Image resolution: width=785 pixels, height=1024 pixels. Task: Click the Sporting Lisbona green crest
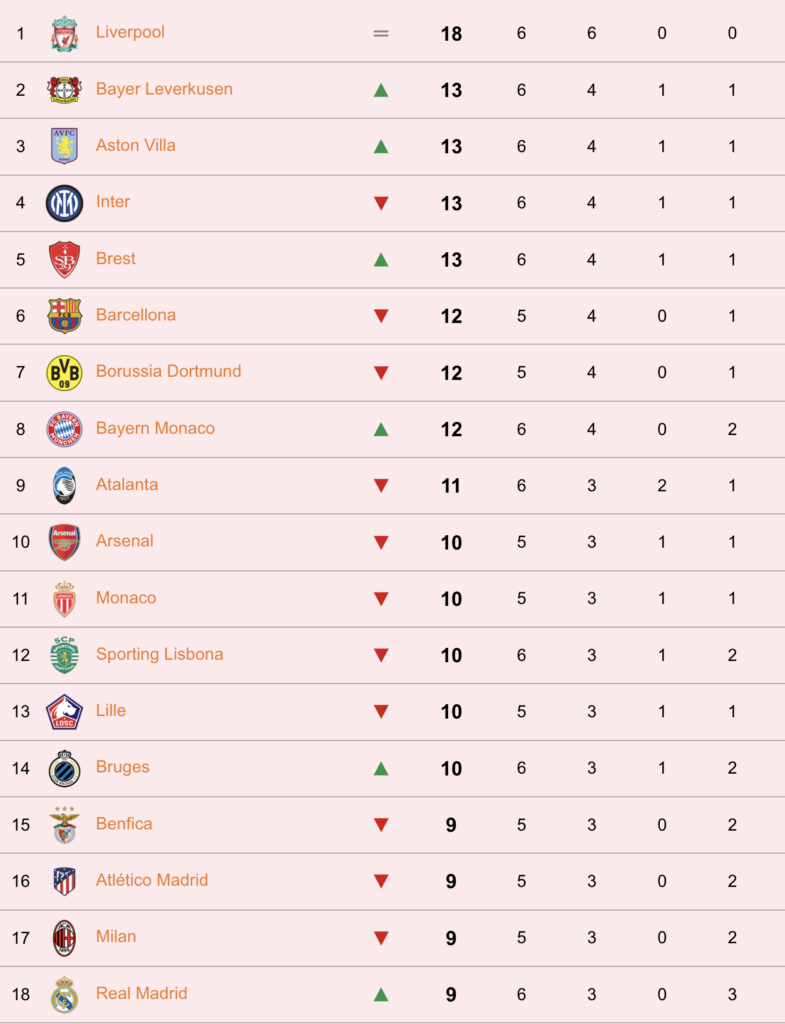[65, 655]
